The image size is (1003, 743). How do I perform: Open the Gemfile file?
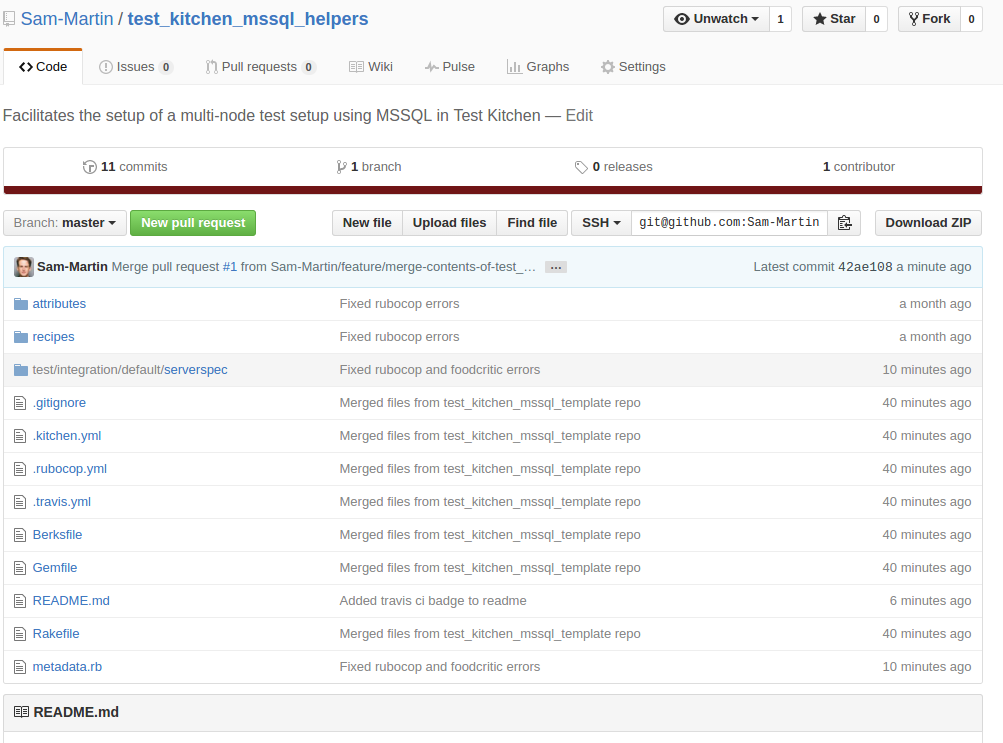55,568
